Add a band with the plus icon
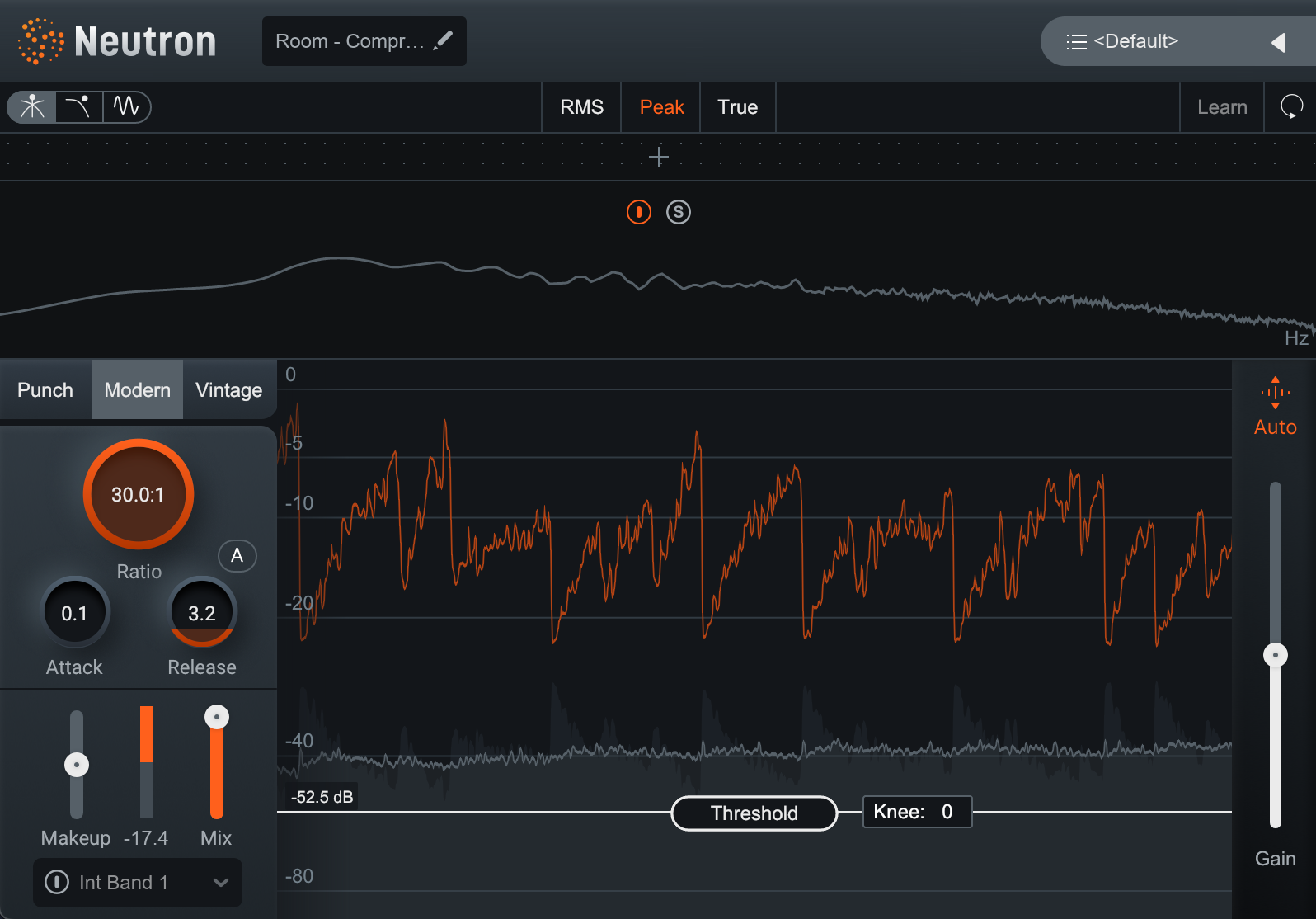 658,157
